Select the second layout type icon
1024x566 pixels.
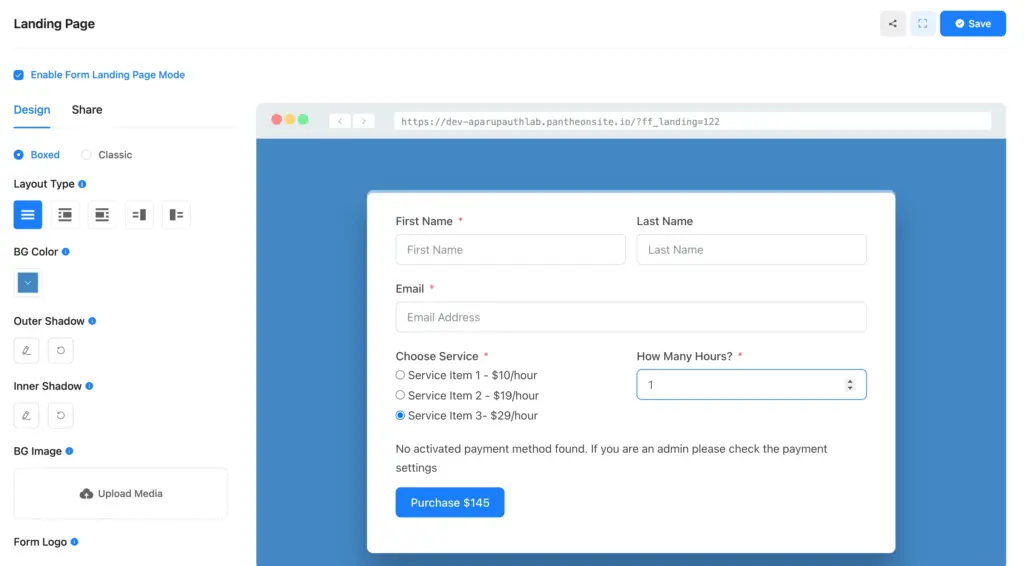65,215
